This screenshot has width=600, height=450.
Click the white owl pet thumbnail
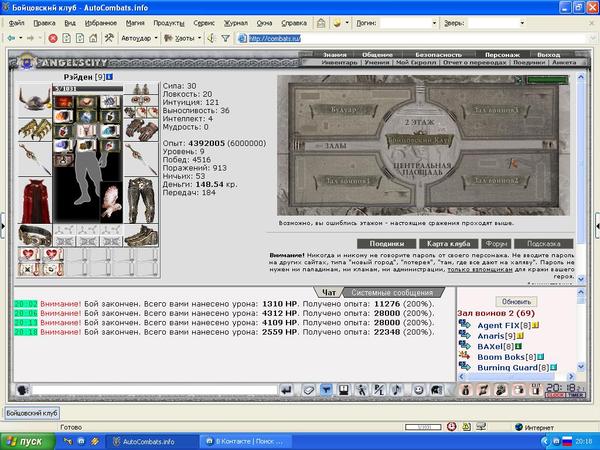(x=111, y=202)
